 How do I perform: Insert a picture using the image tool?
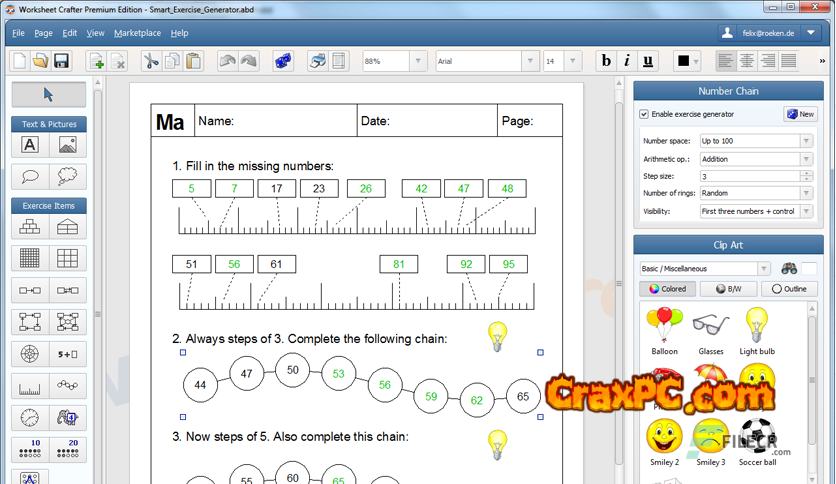coord(67,145)
